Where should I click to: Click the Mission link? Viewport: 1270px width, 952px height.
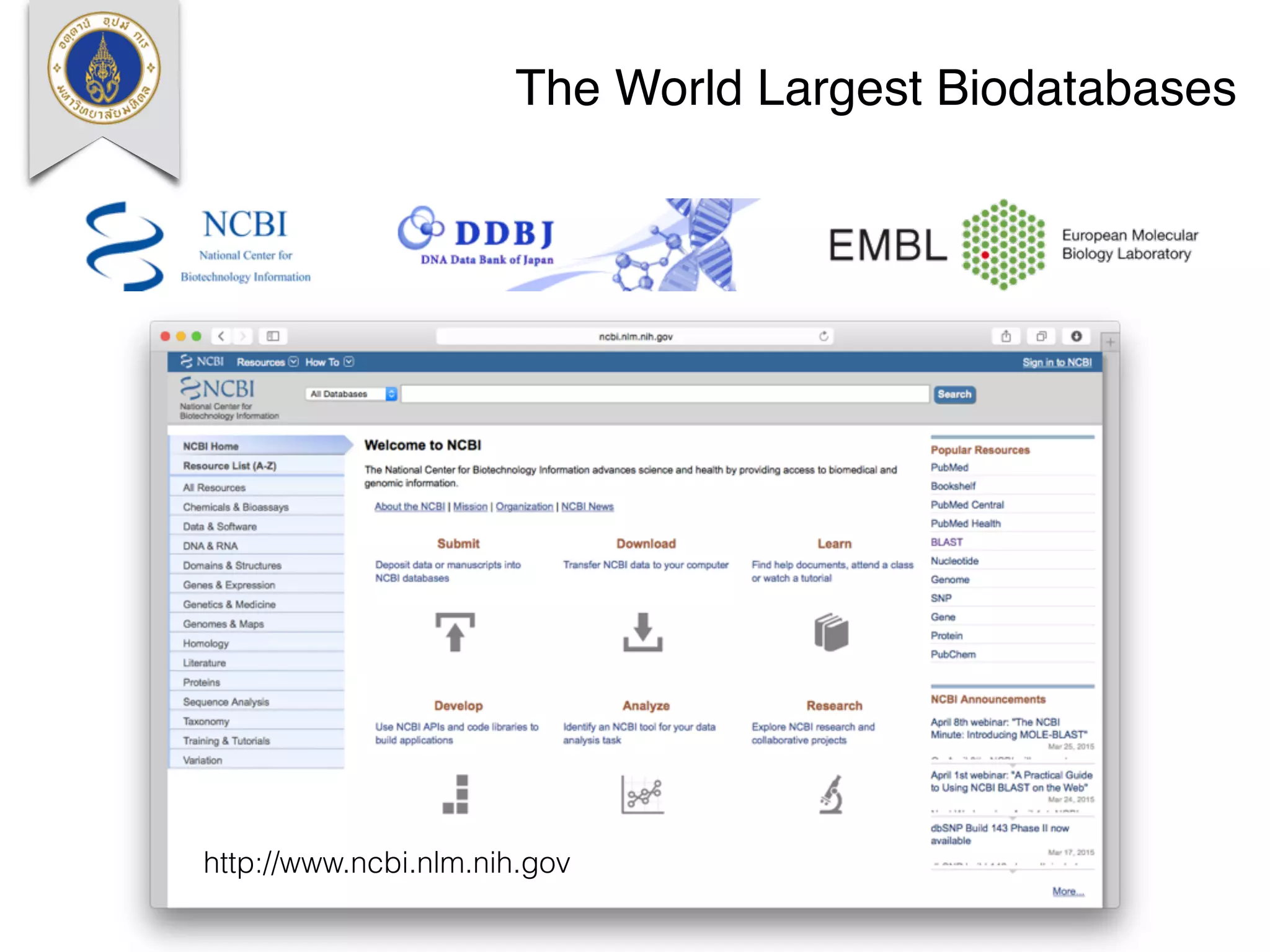(x=470, y=506)
